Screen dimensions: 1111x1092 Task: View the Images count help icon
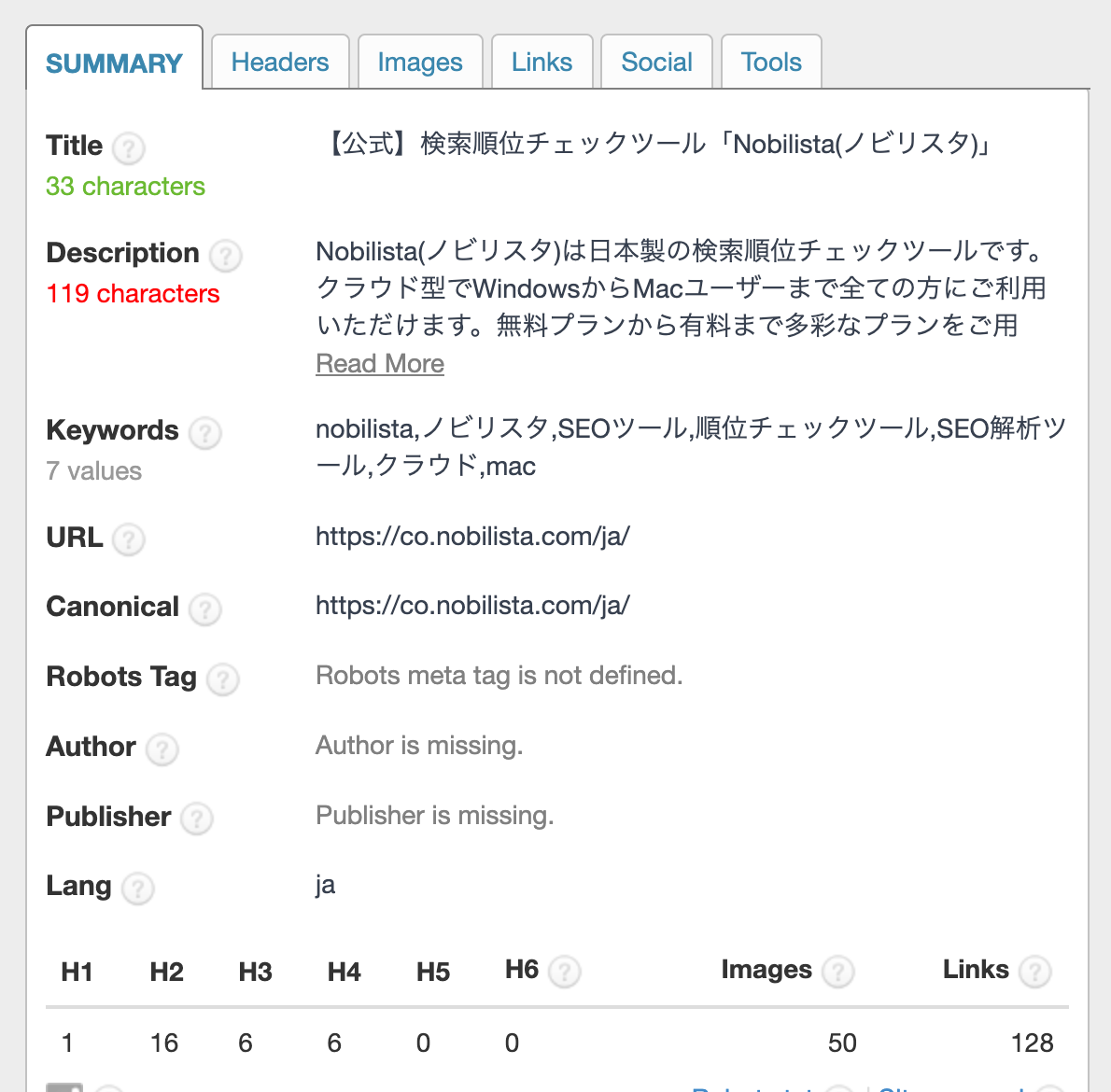click(x=837, y=972)
